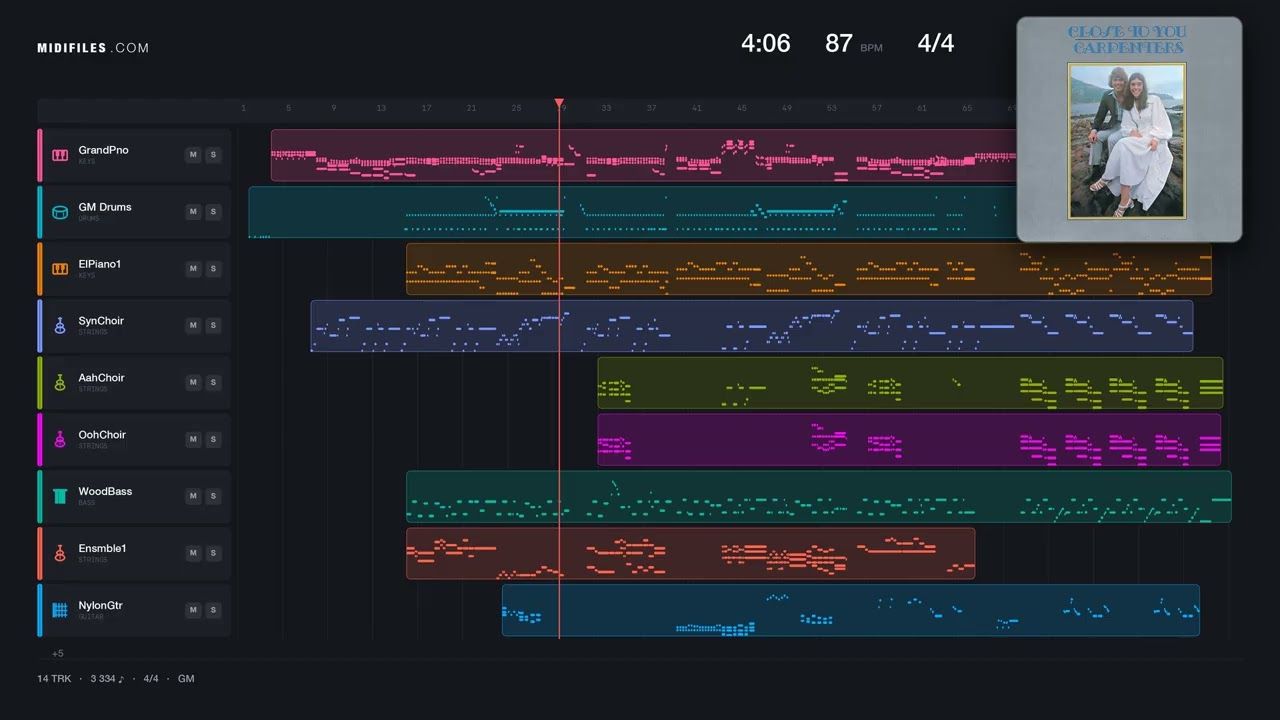Solo the NylonGtr track
This screenshot has height=720, width=1280.
coord(213,610)
